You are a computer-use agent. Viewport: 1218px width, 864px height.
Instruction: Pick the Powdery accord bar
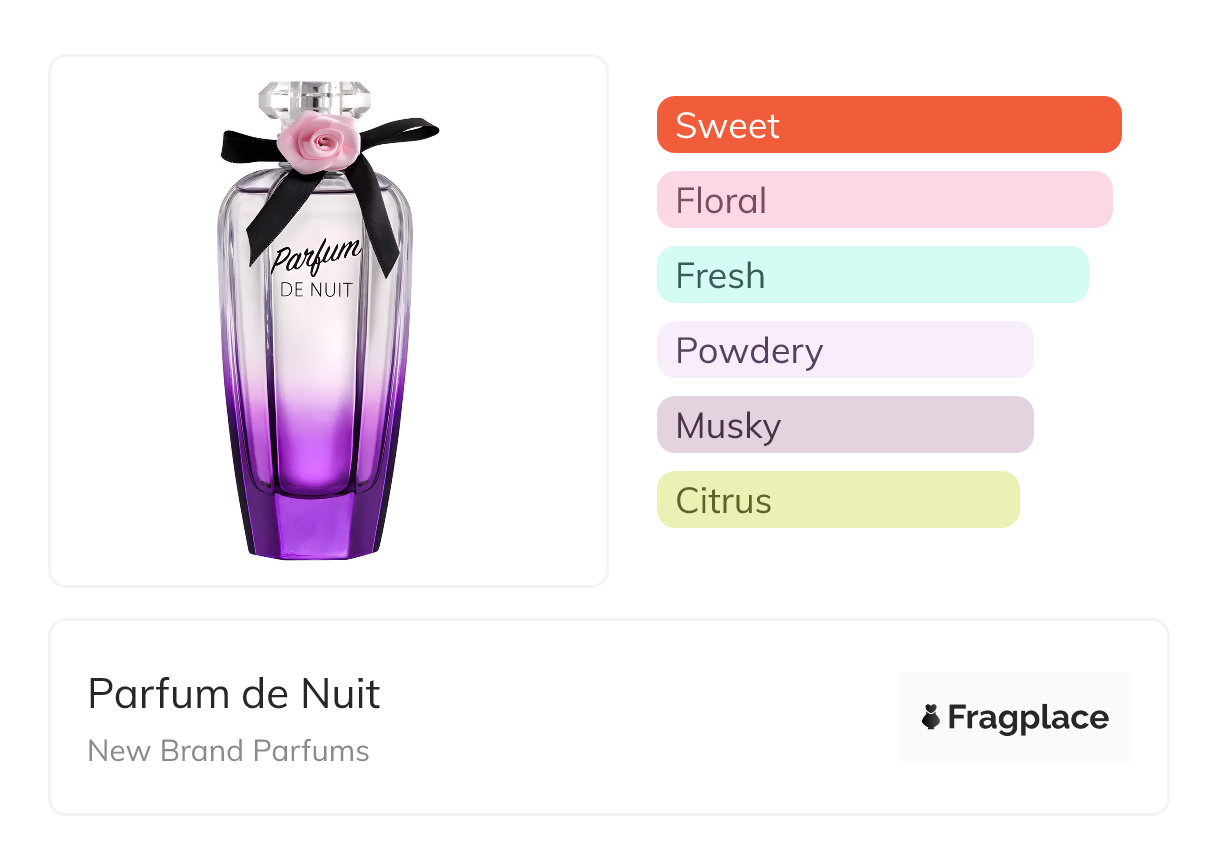[x=845, y=350]
